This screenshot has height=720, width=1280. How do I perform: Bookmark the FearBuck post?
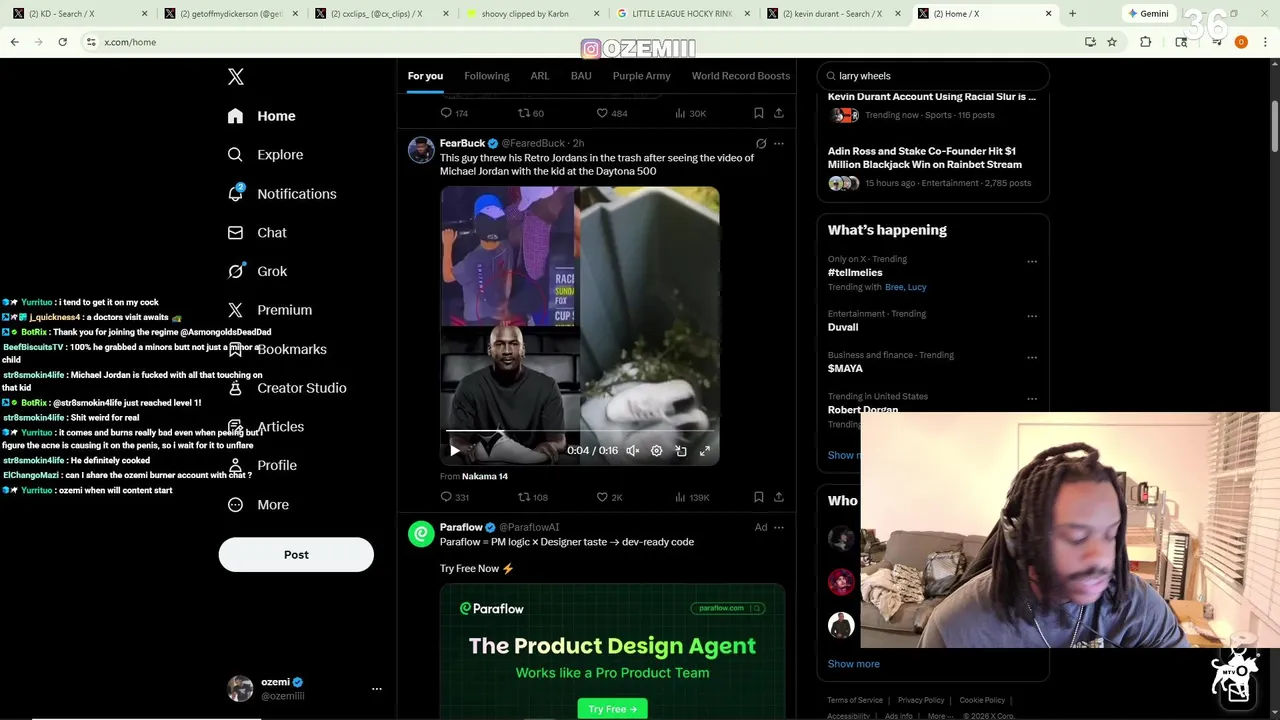coord(759,497)
